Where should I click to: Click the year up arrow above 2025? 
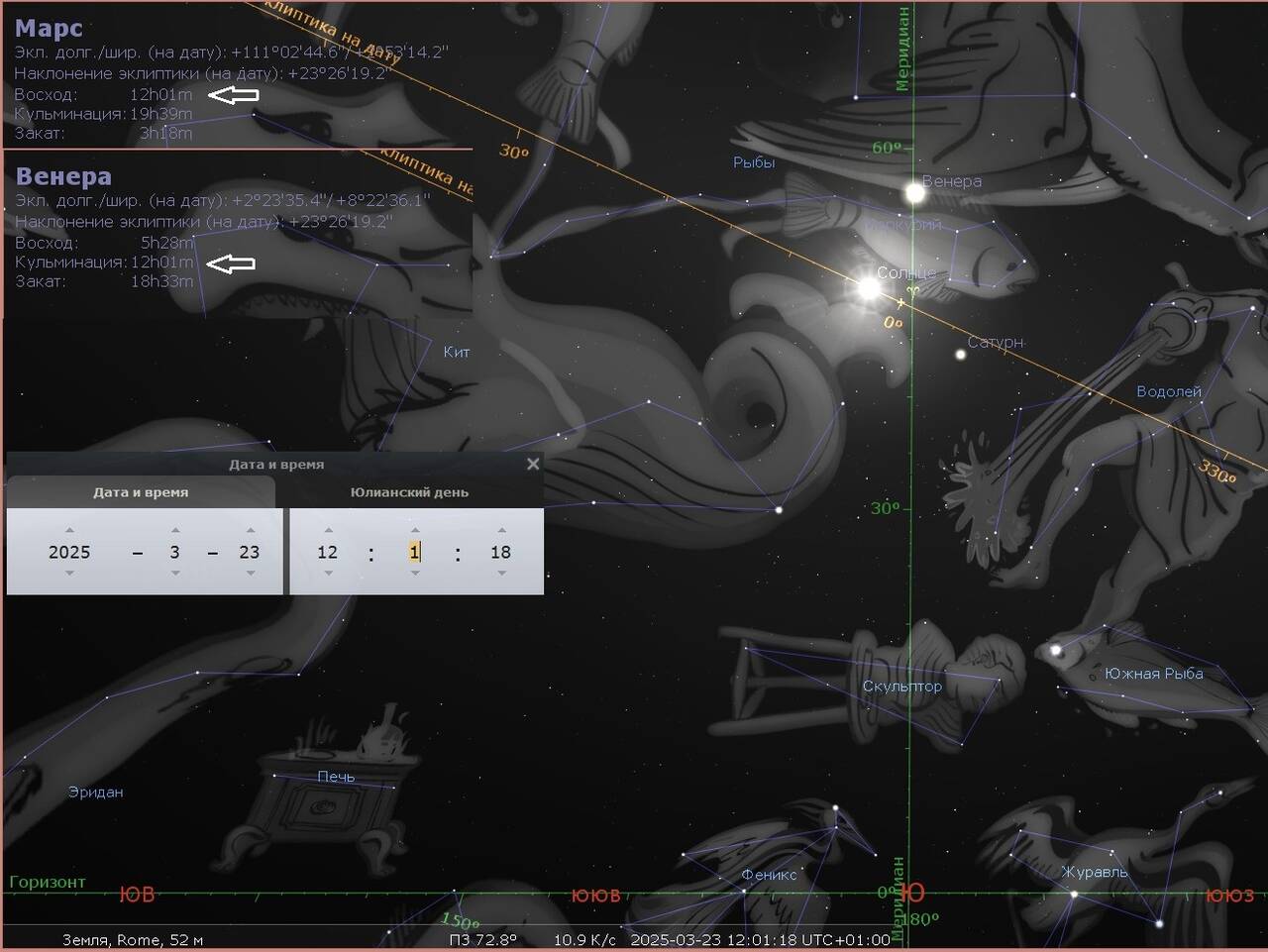pos(69,530)
